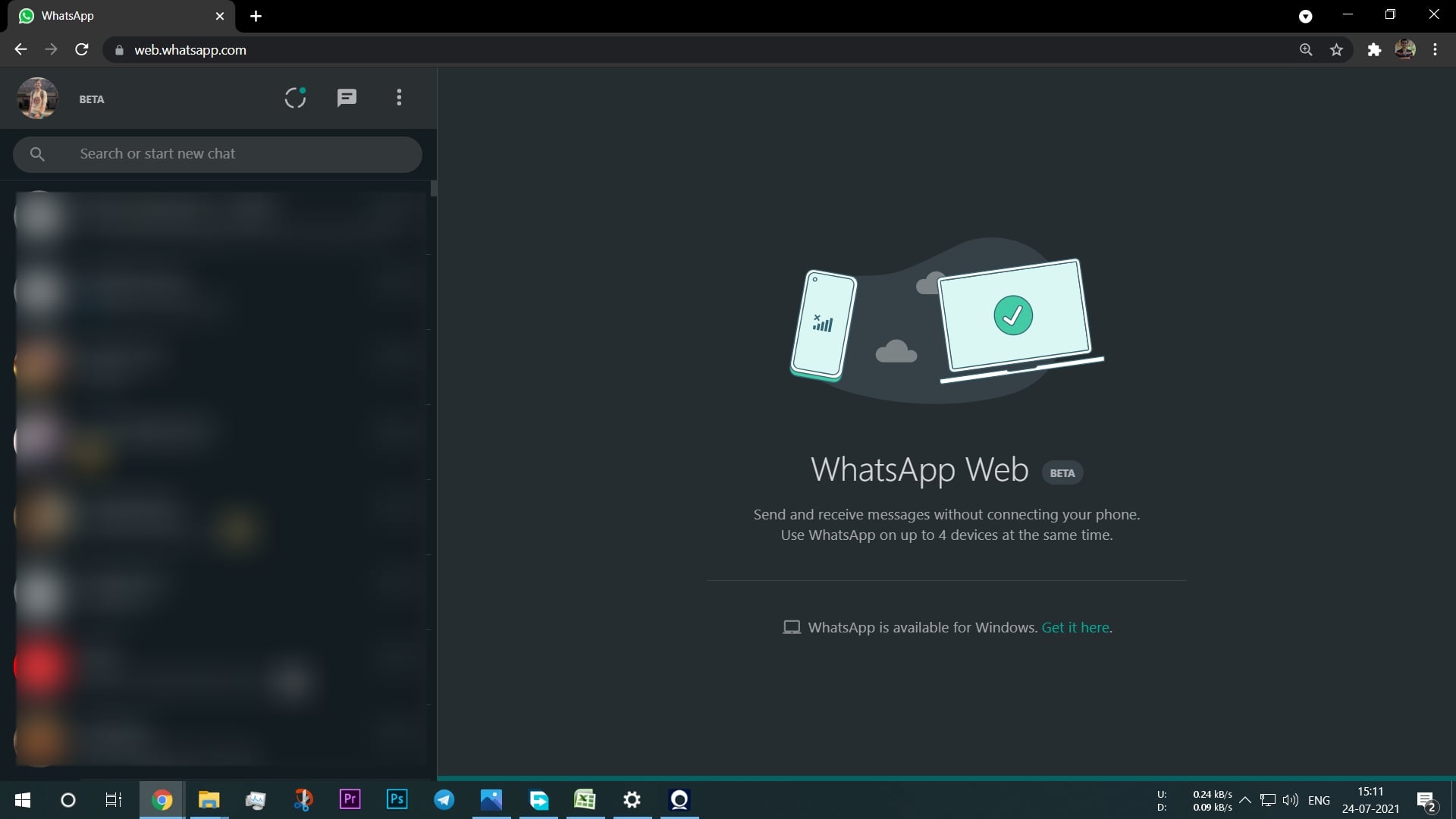This screenshot has height=819, width=1456.
Task: Open the monitor chart app on taskbar
Action: click(256, 800)
